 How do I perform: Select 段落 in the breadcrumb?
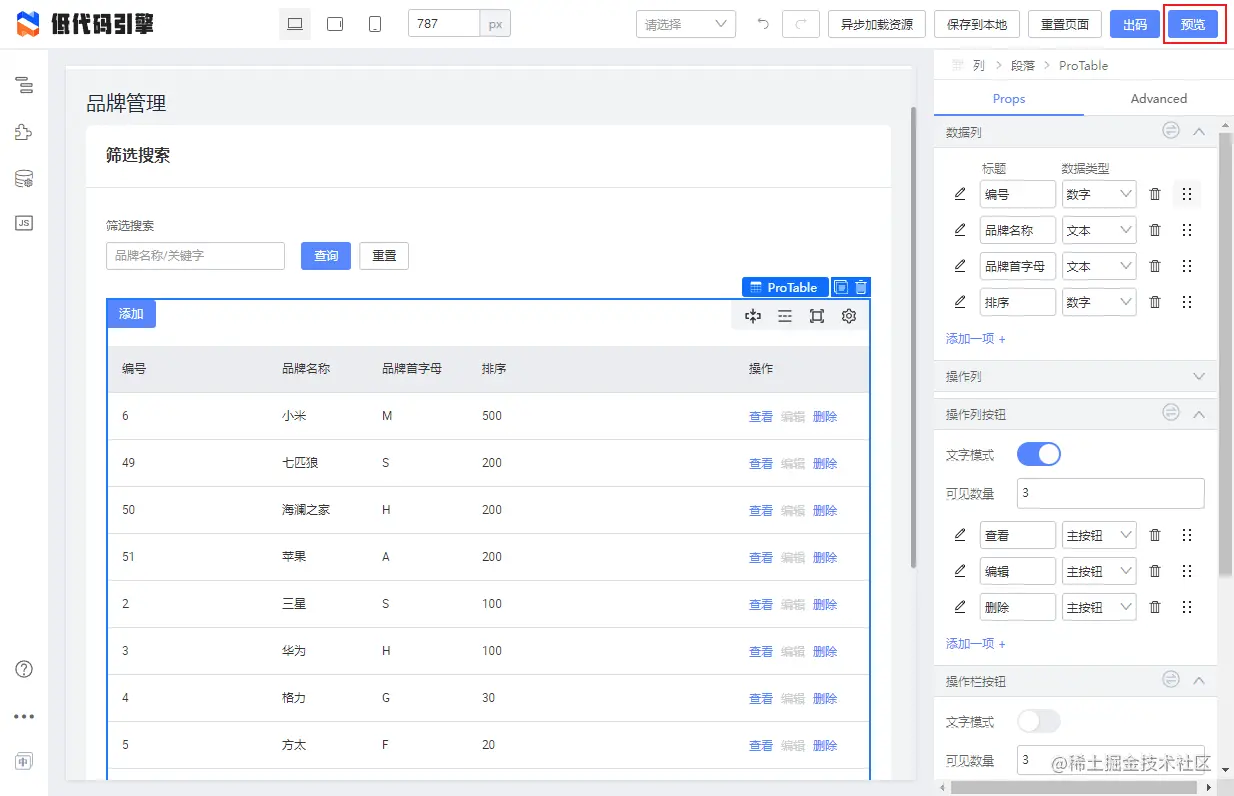point(1022,65)
